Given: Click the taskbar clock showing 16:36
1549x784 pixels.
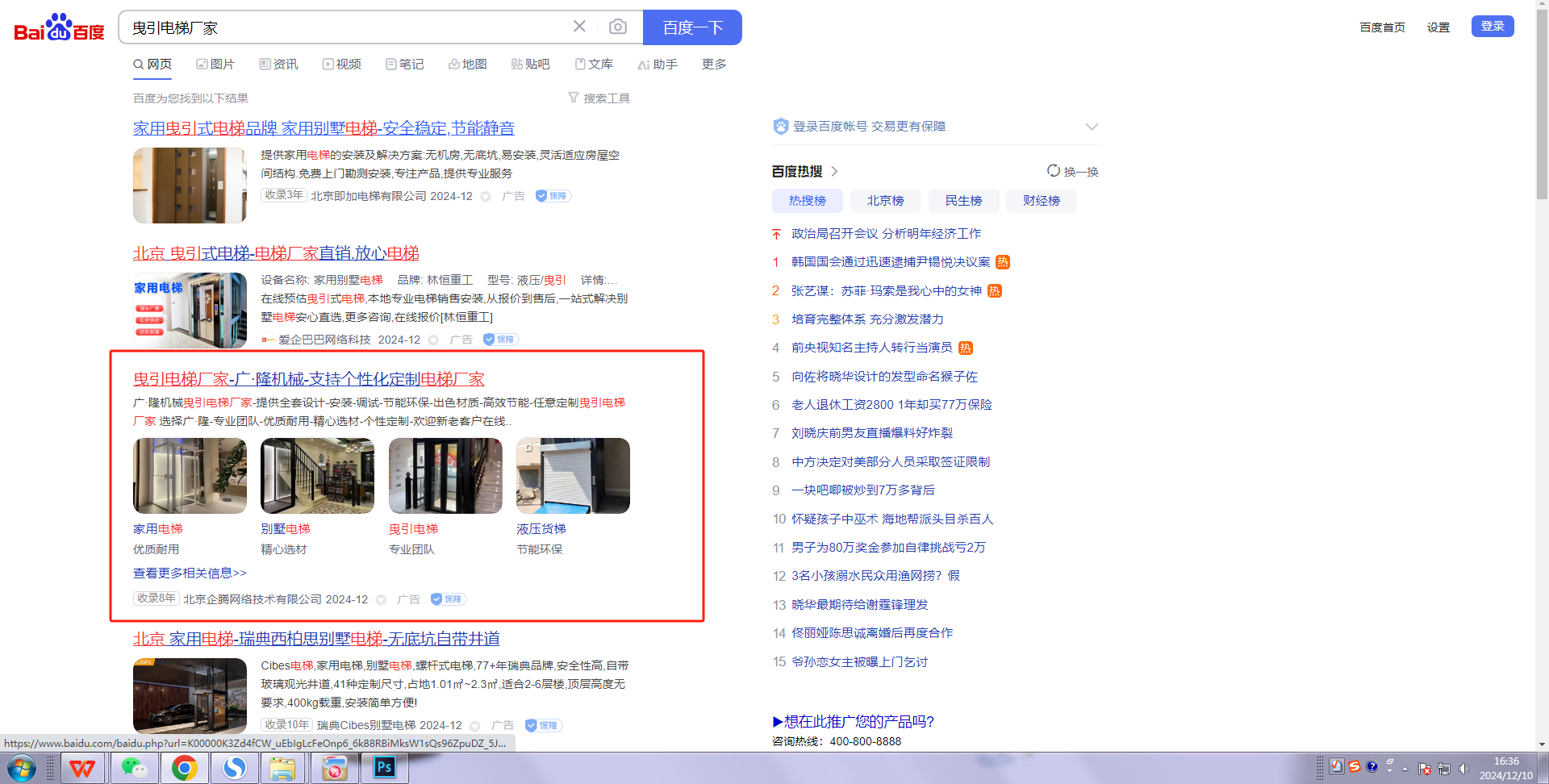Looking at the screenshot, I should (x=1505, y=769).
